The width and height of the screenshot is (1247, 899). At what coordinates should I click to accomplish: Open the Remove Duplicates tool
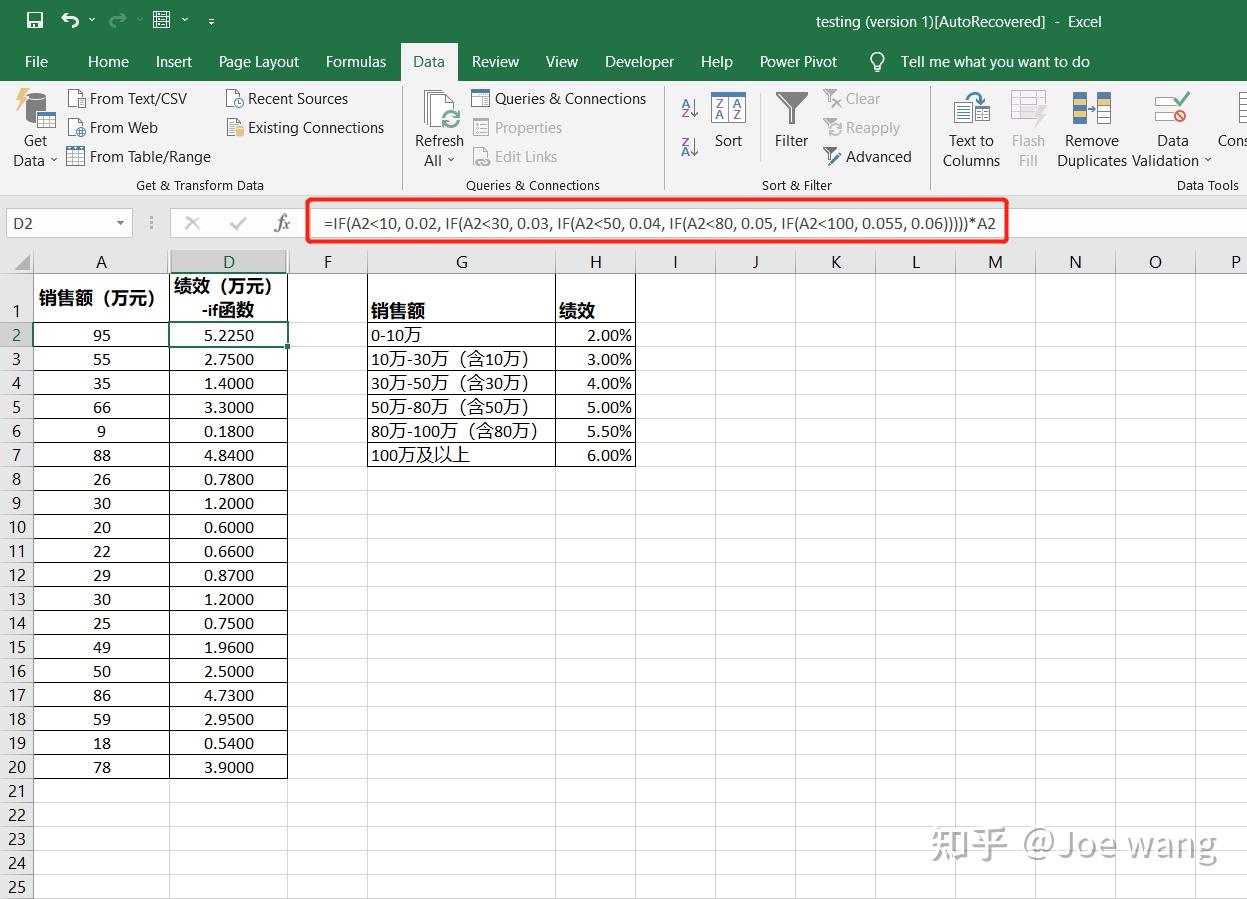pyautogui.click(x=1090, y=128)
